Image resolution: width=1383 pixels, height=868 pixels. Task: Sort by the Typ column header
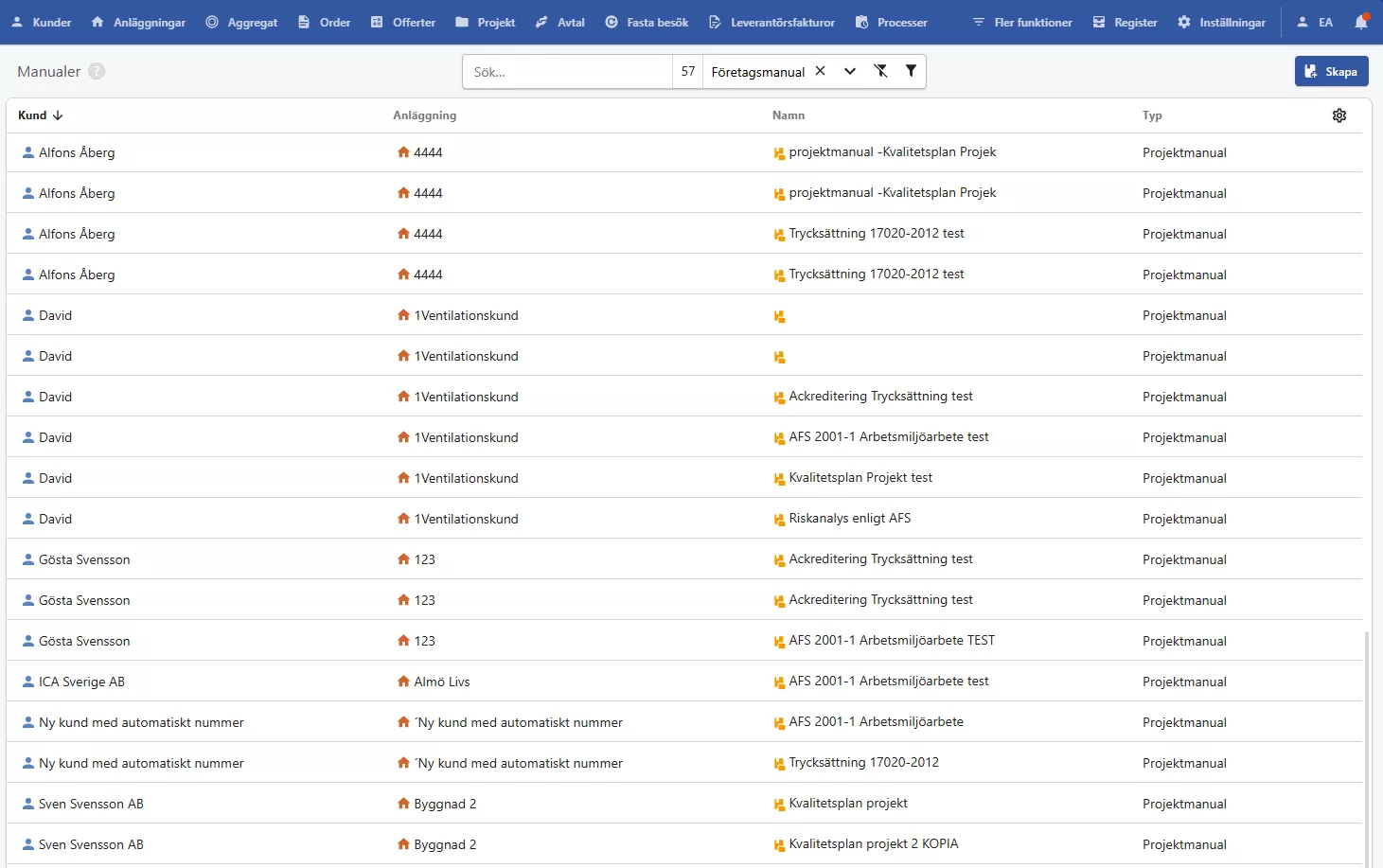(1151, 115)
